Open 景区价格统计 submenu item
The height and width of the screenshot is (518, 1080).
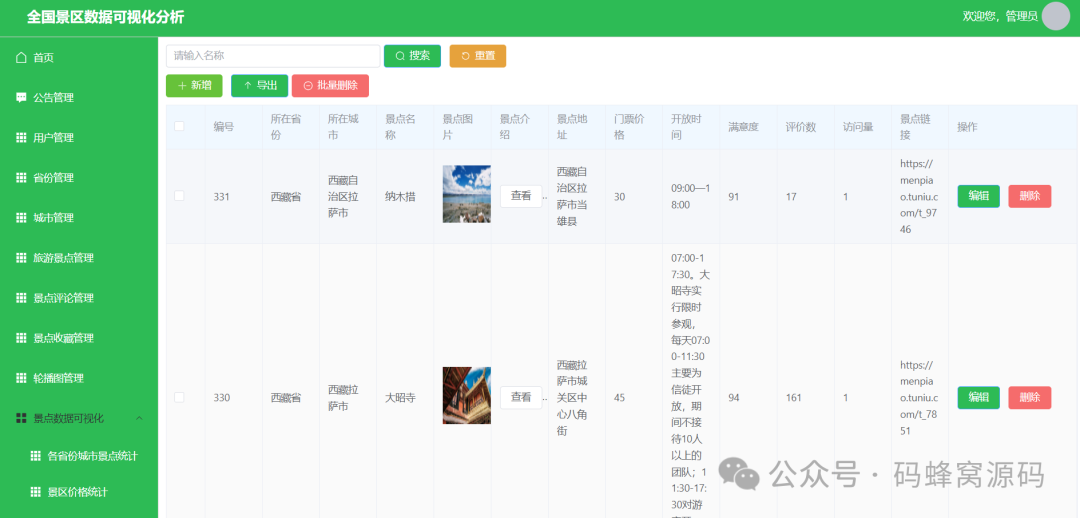[79, 492]
